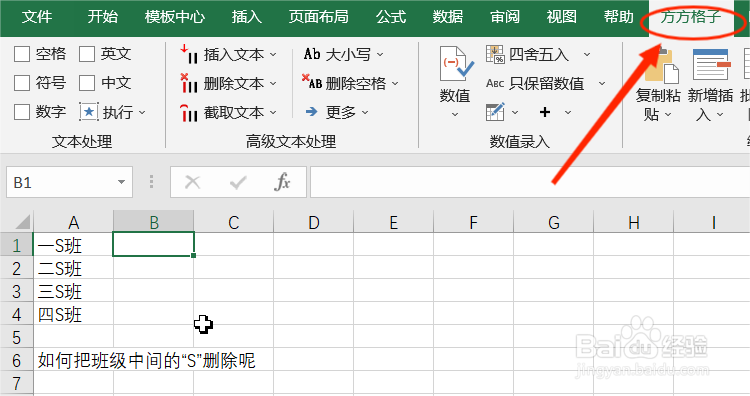This screenshot has height=396, width=750.
Task: Click the 只保留数值 ABC icon
Action: 495,84
